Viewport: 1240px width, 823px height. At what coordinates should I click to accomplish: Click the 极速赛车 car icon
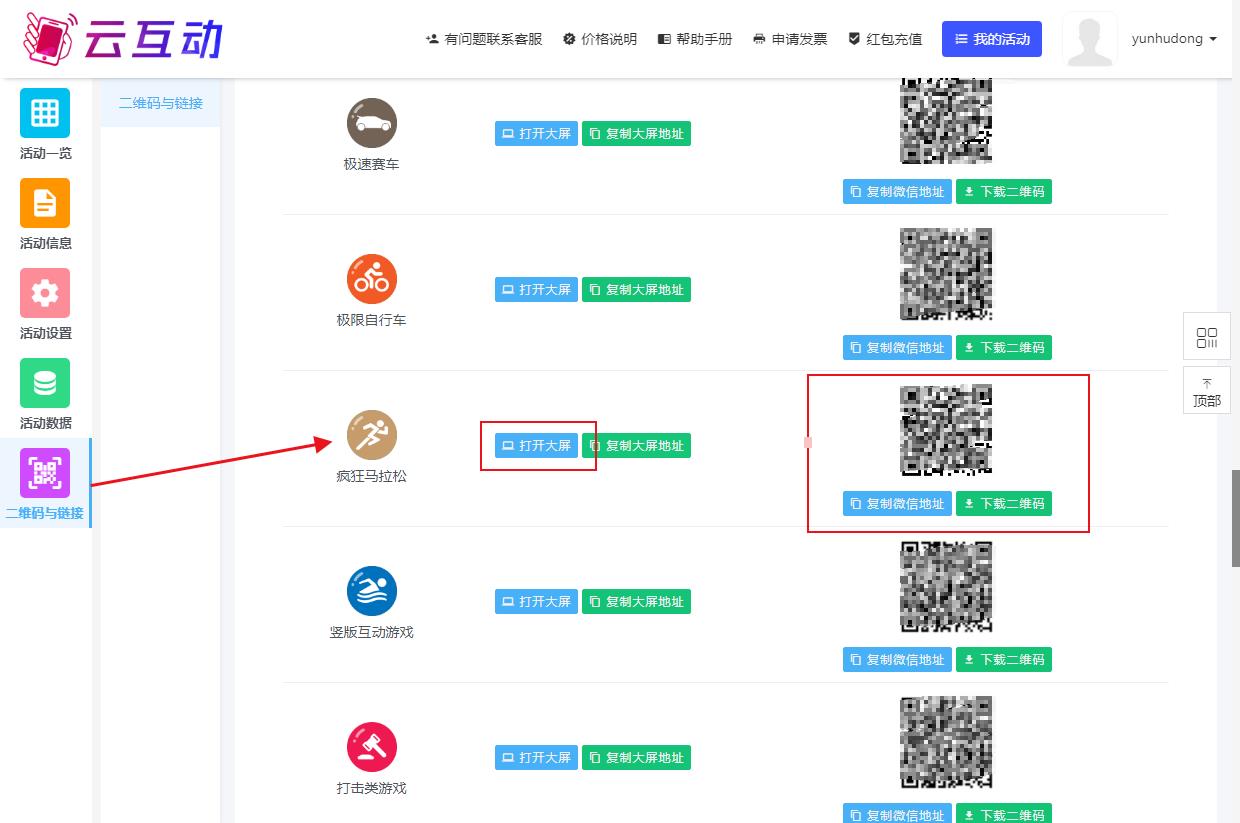372,123
